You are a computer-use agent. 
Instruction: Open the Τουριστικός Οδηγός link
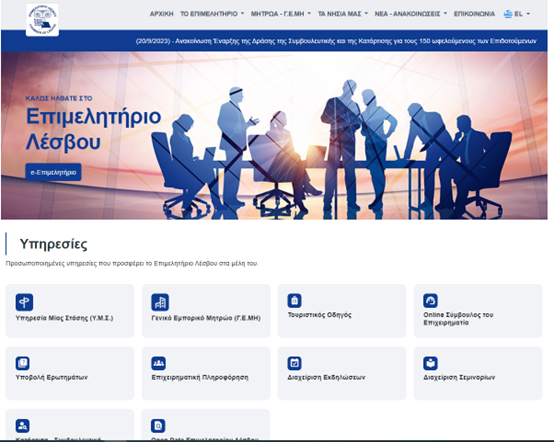pos(319,315)
